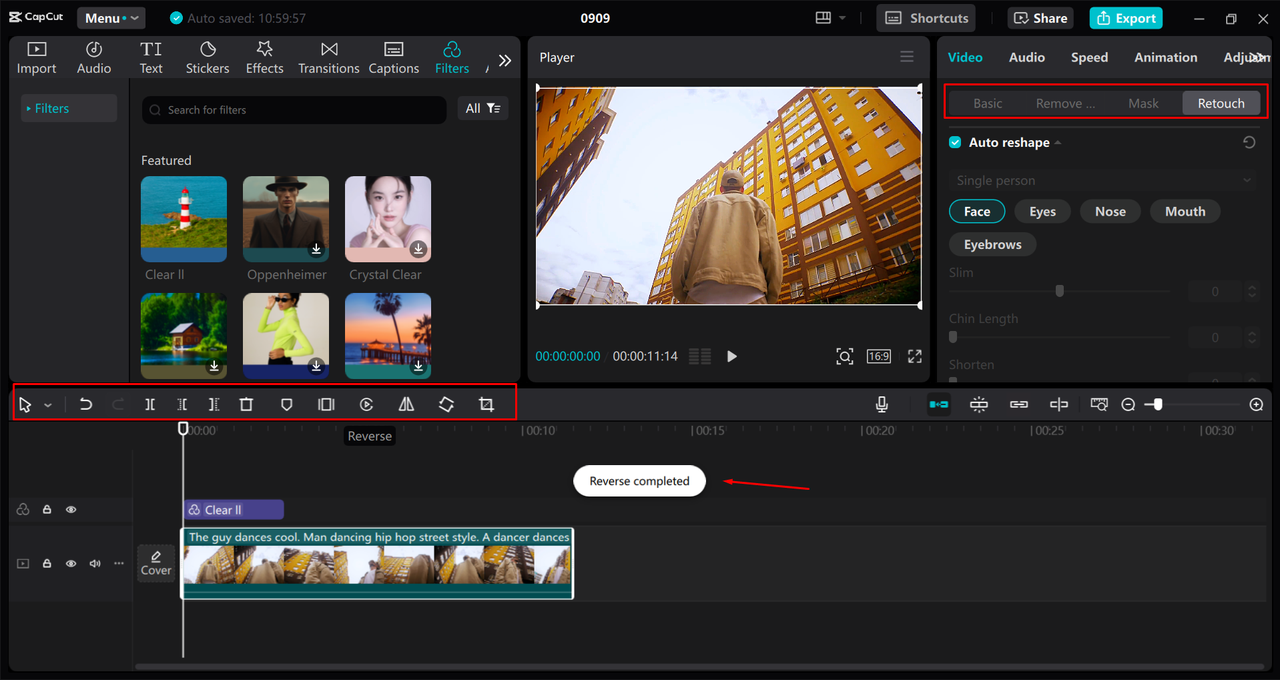The height and width of the screenshot is (680, 1280).
Task: Lock the main video track
Action: [47, 564]
